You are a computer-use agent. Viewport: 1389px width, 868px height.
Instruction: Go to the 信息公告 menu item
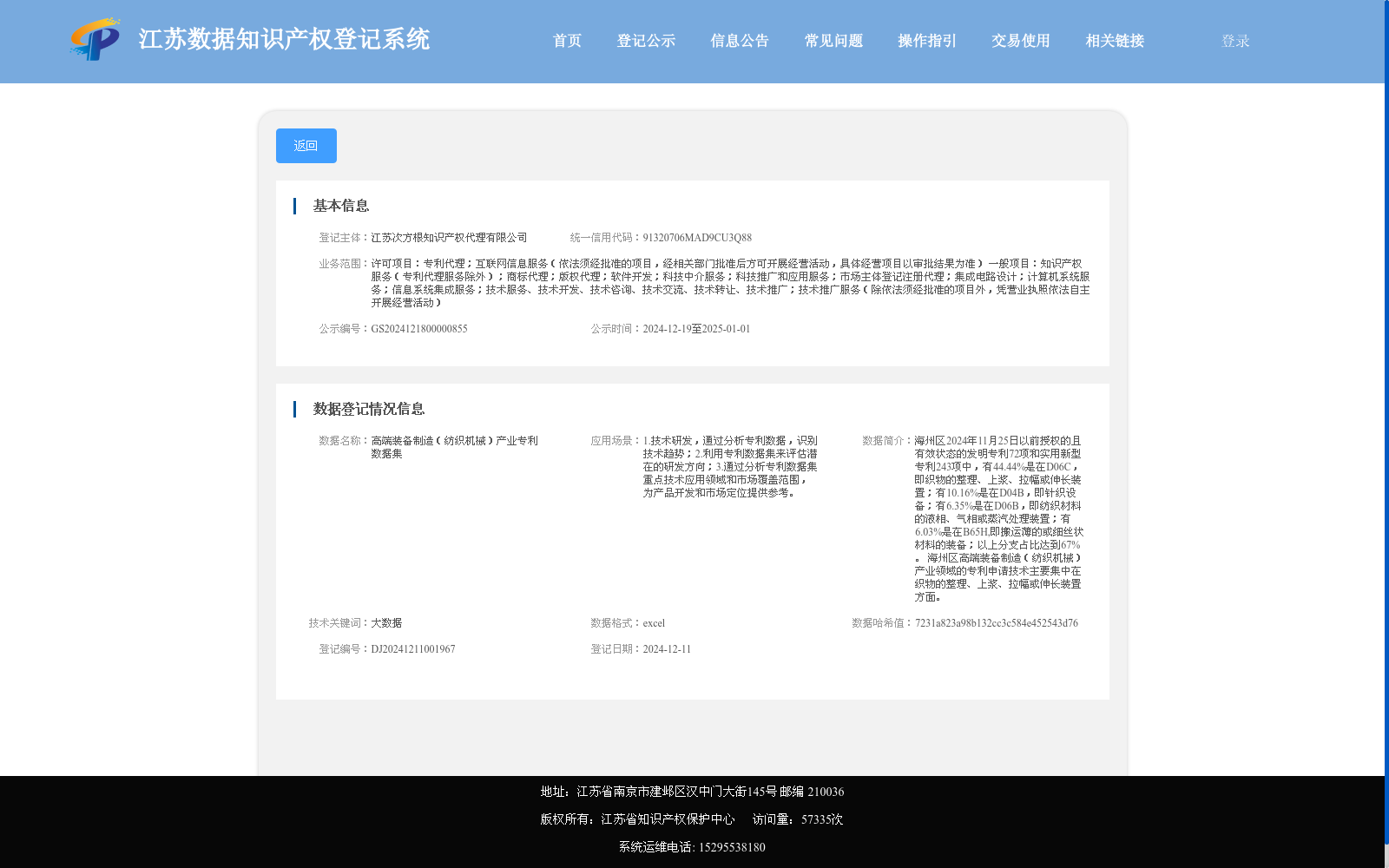(740, 41)
